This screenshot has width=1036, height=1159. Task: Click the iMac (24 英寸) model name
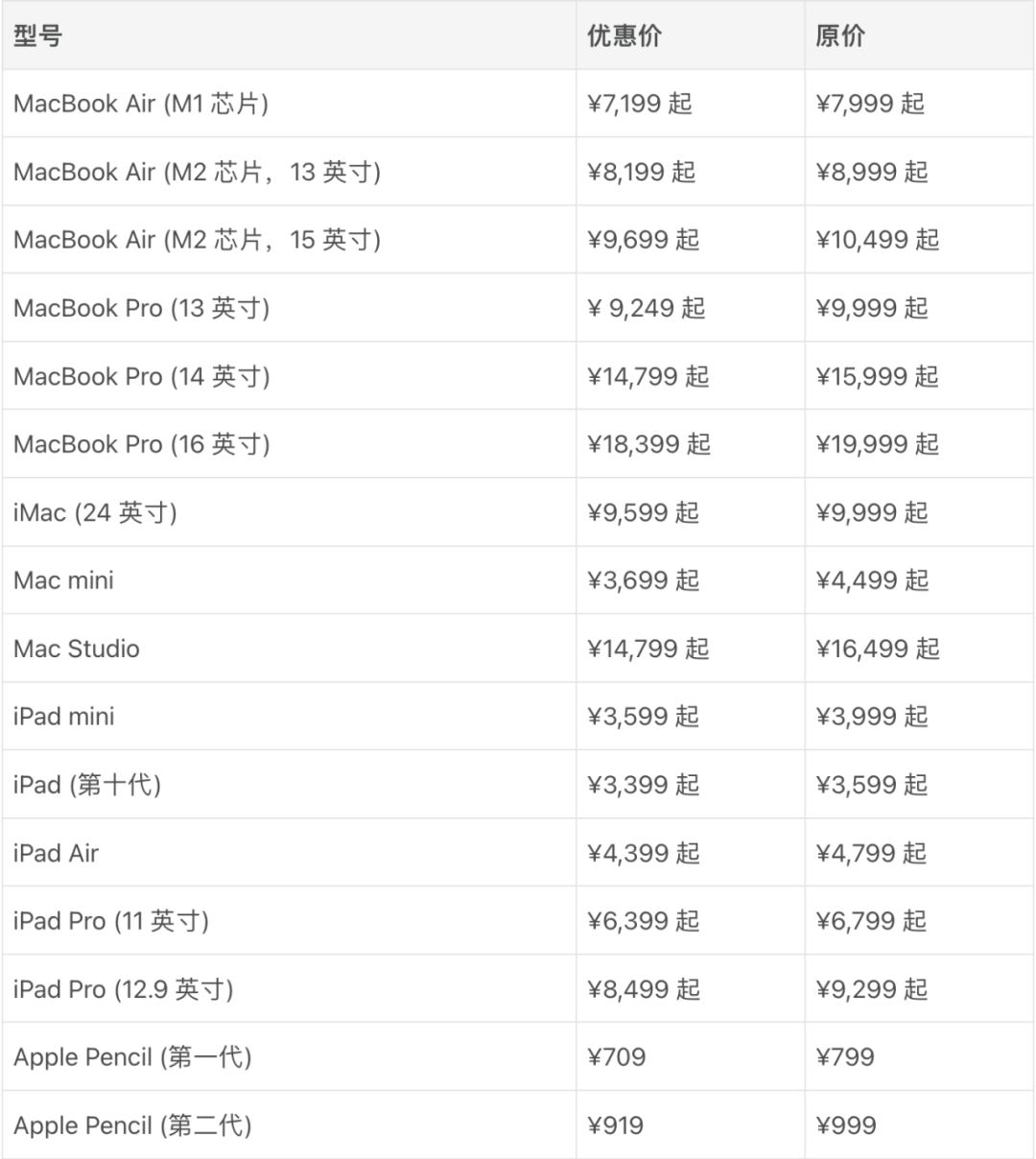tap(95, 512)
